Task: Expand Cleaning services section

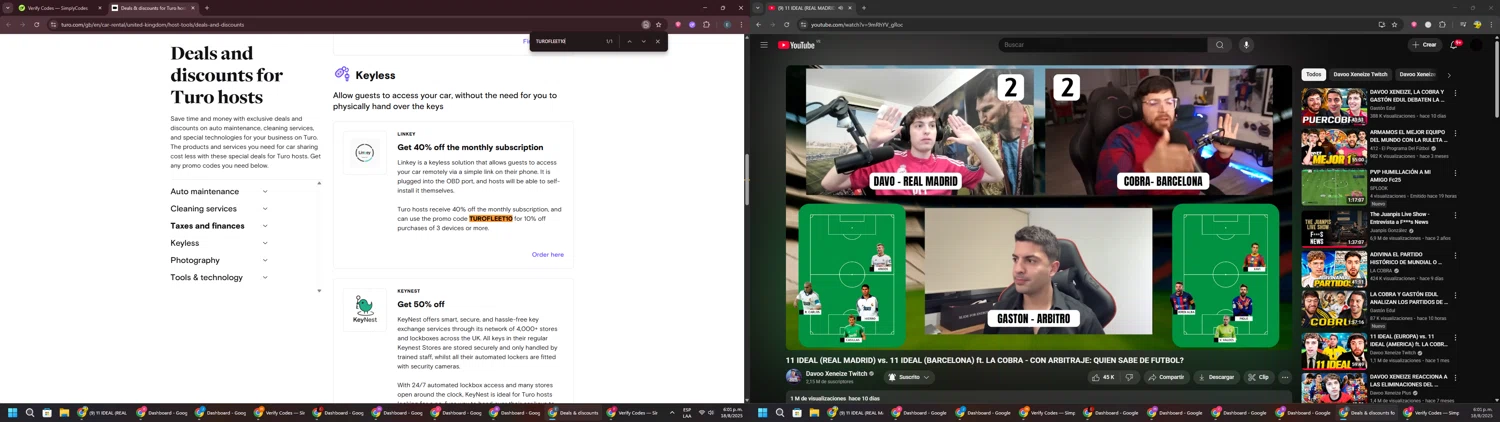Action: (x=219, y=208)
